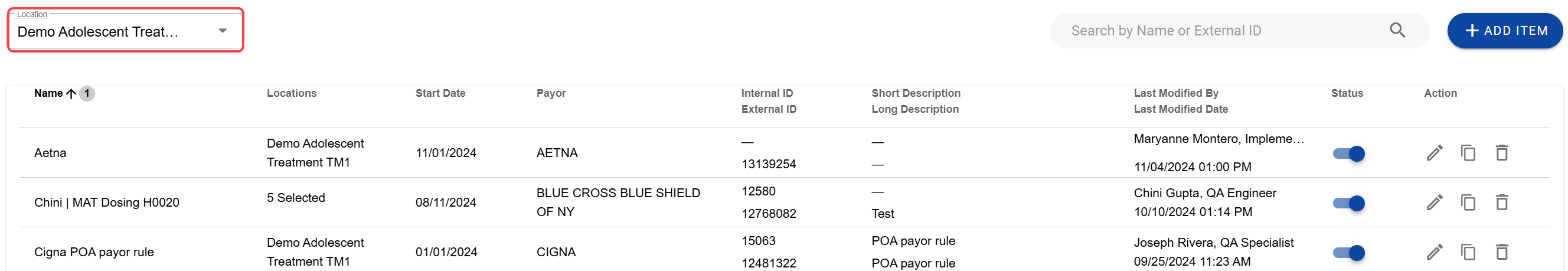Turn off Cigna POA payor rule status
The image size is (1568, 271).
coord(1348,253)
